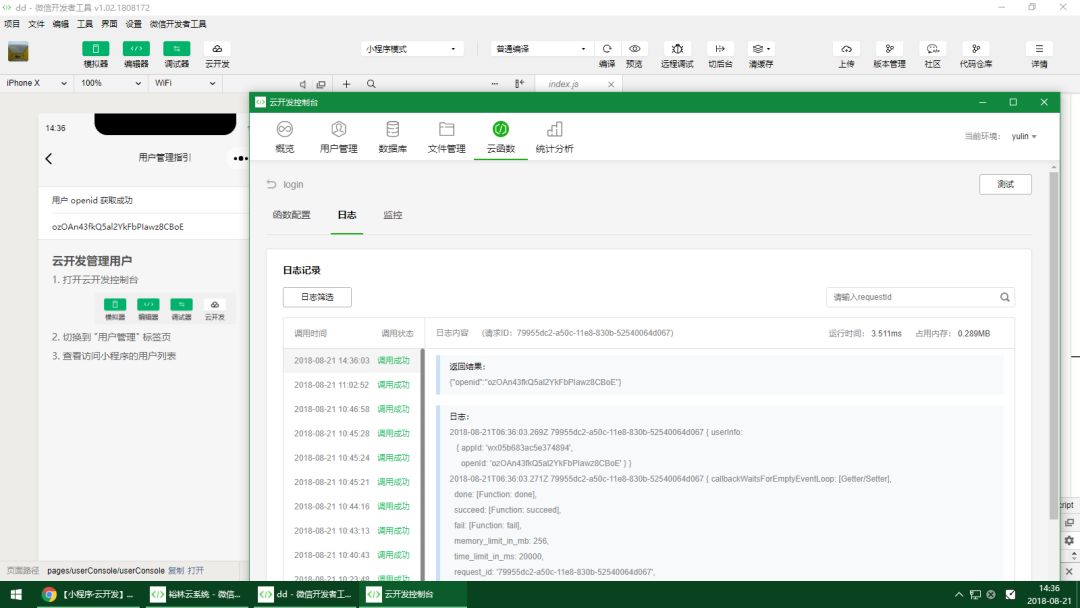
Task: Open the WiFi network dropdown
Action: (185, 83)
